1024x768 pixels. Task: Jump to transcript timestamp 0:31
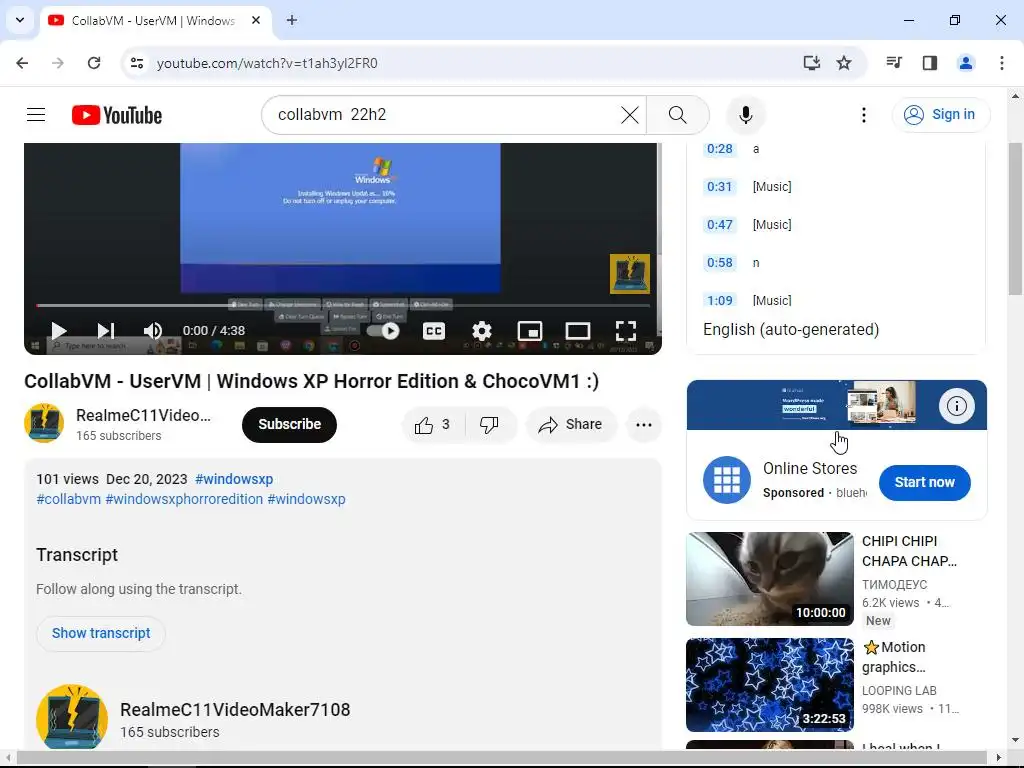(720, 187)
